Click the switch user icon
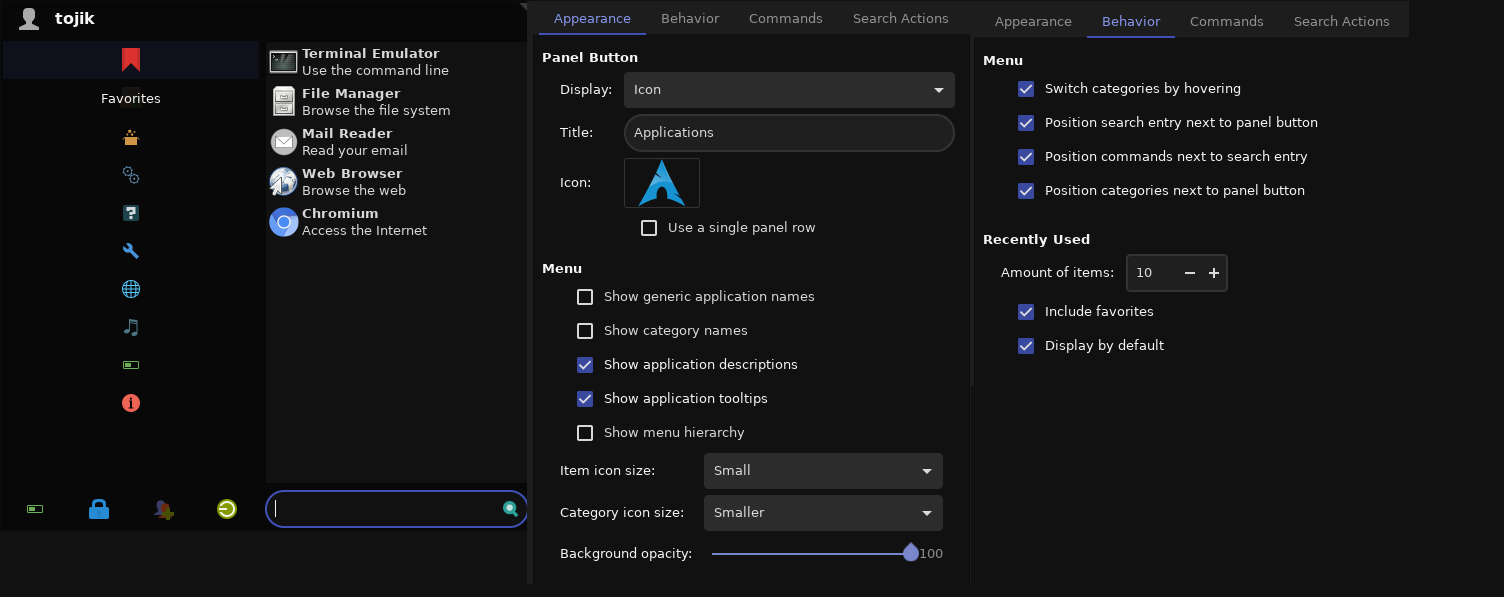Screen dimensions: 1504x597 pos(163,510)
